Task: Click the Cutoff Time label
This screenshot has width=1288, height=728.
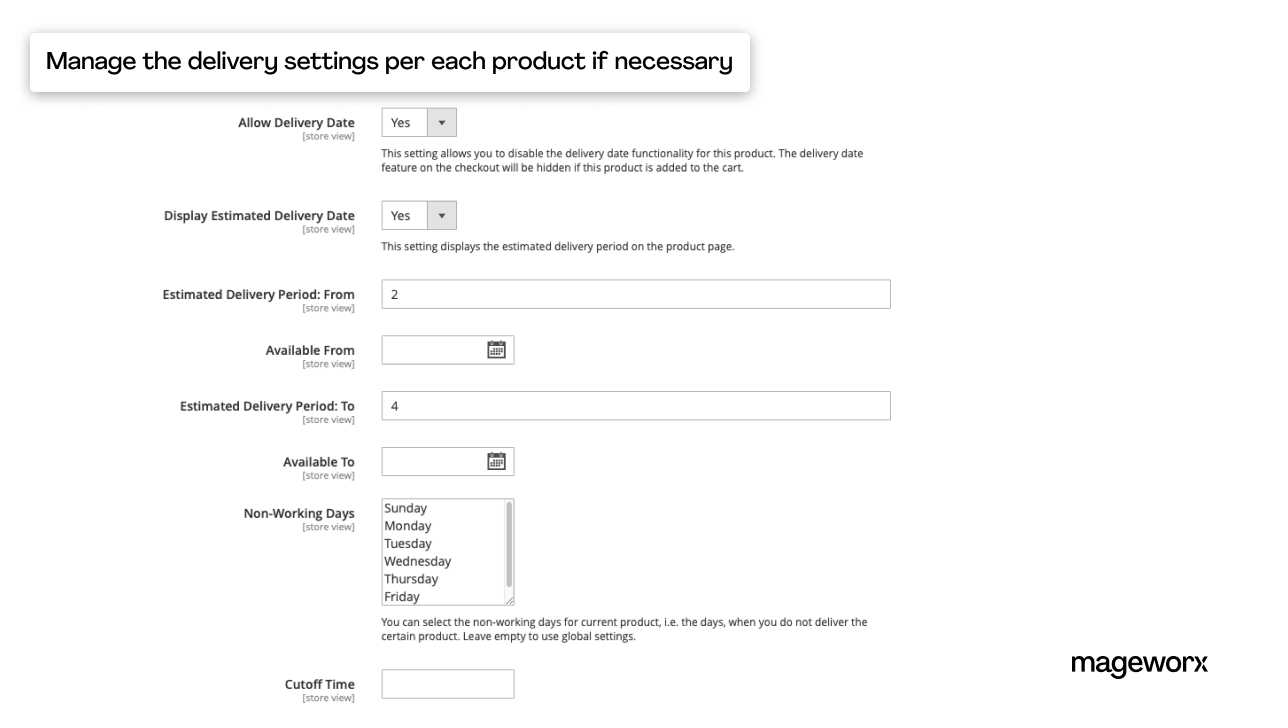Action: 319,685
